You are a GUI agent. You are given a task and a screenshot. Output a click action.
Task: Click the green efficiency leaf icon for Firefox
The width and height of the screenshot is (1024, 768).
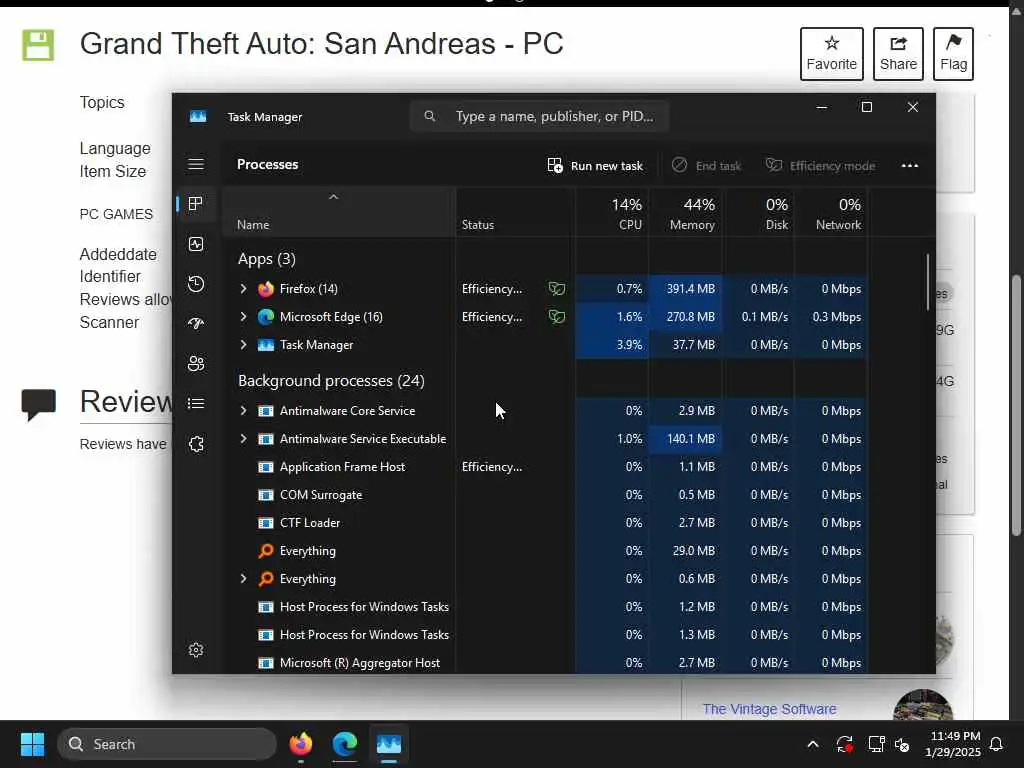coord(556,289)
